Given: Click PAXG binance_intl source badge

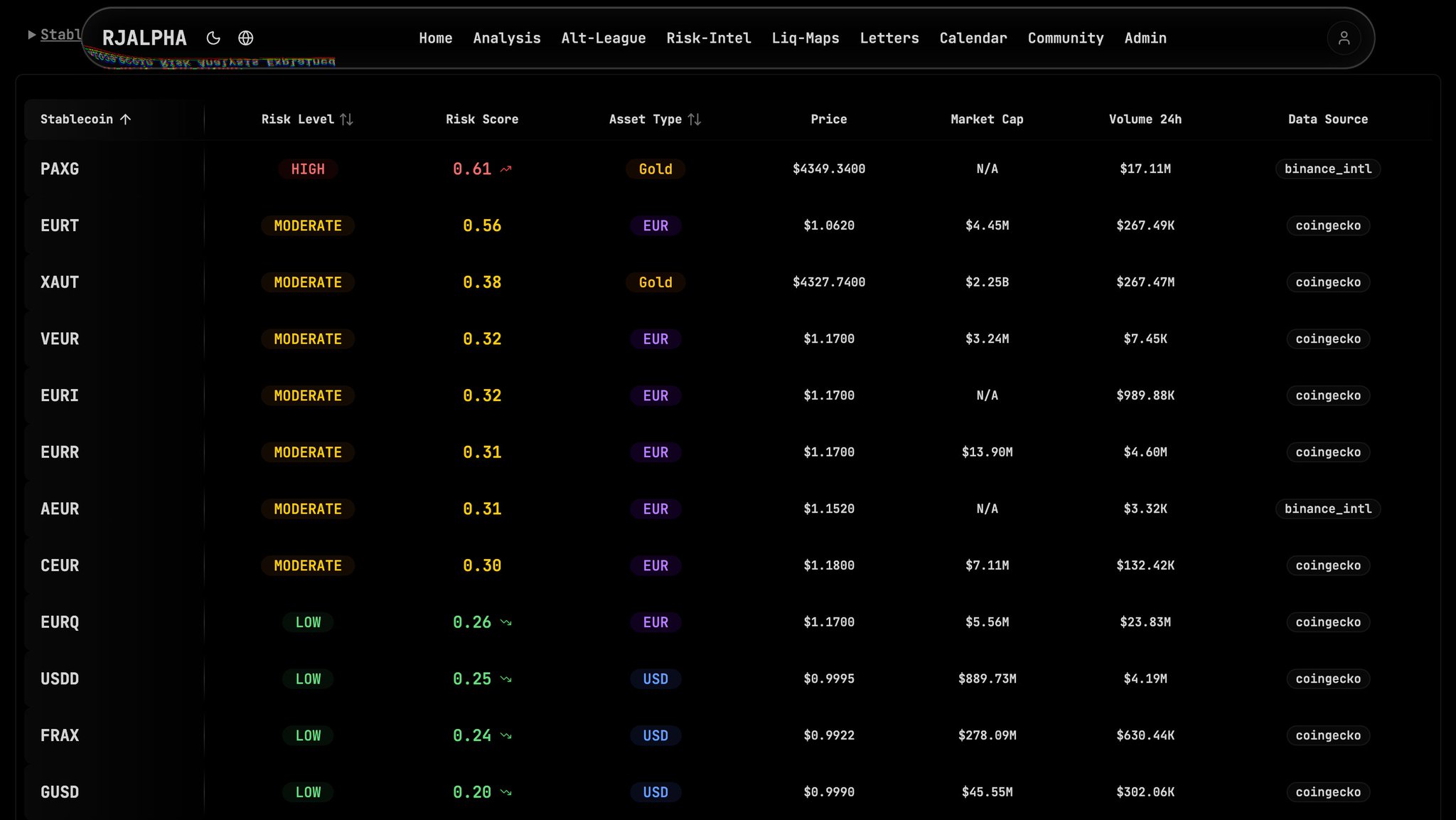Looking at the screenshot, I should [1327, 169].
